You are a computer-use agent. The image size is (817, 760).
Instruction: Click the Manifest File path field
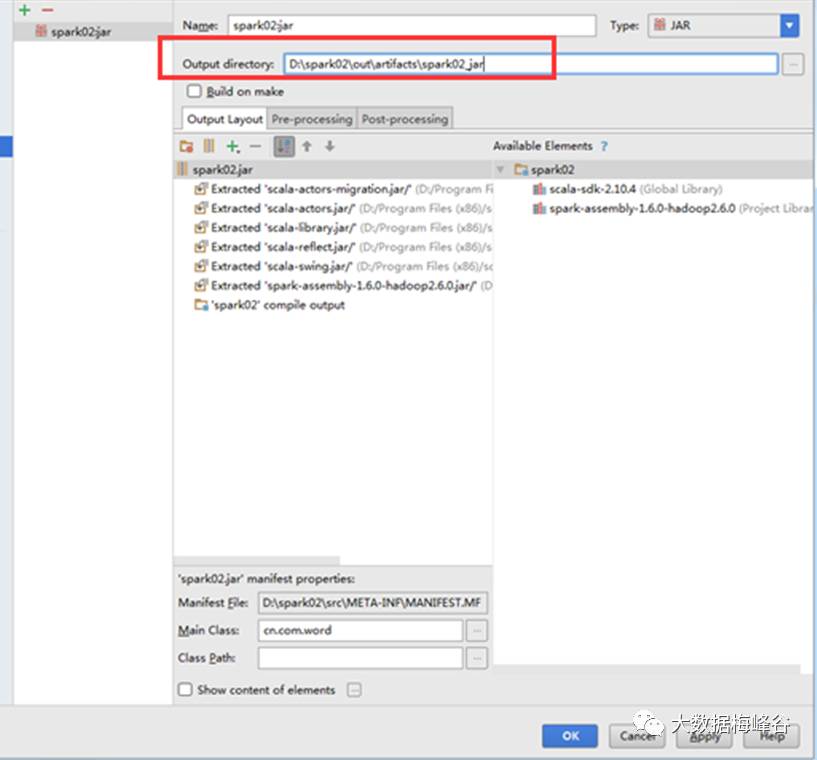[373, 603]
